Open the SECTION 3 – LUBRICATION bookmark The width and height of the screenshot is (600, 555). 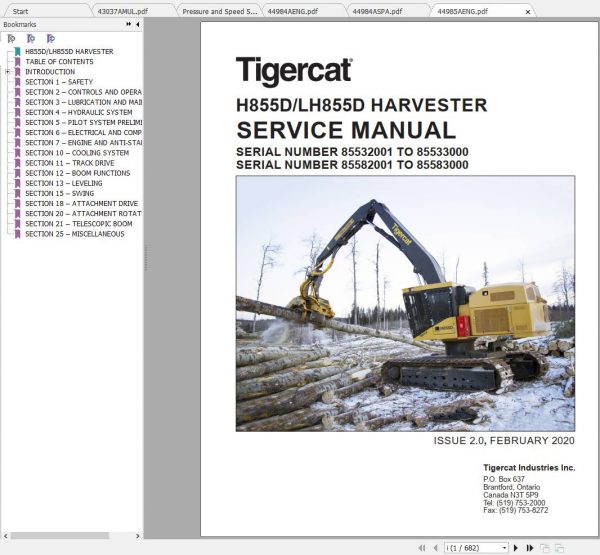click(83, 102)
